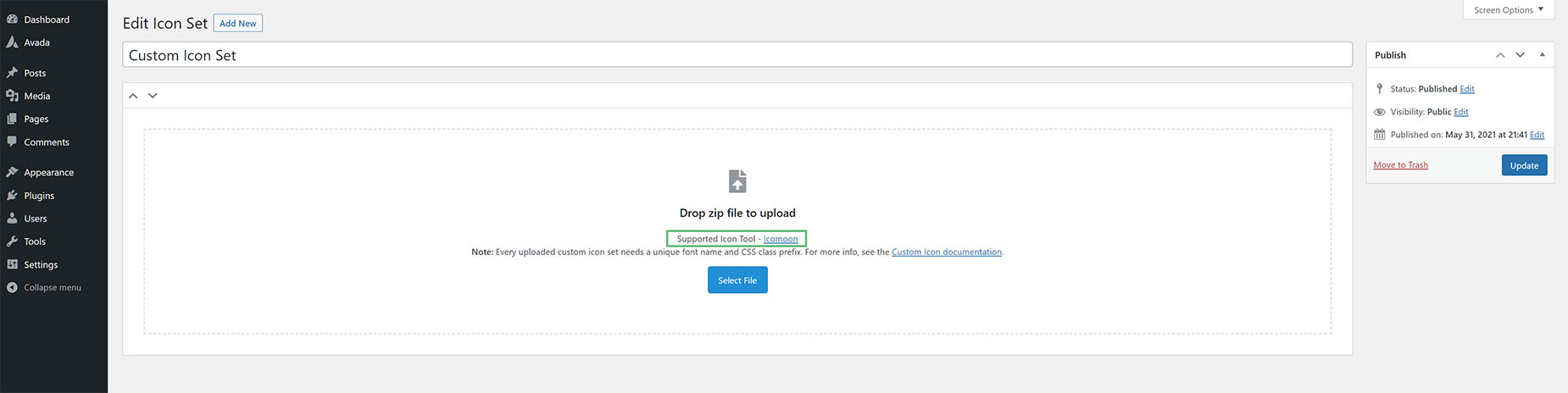Click the Select File button
This screenshot has width=1568, height=393.
(737, 280)
